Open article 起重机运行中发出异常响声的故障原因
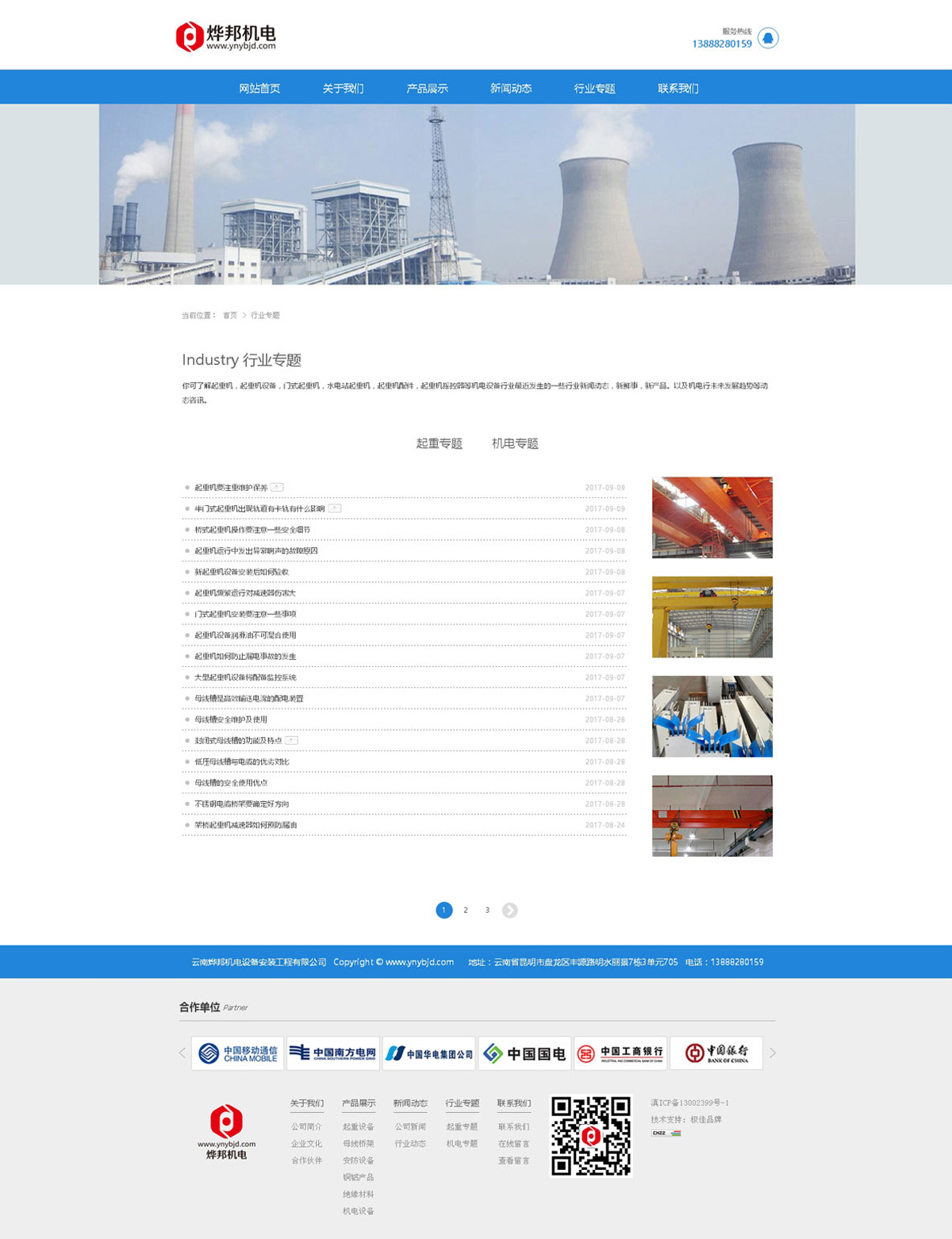Image resolution: width=952 pixels, height=1239 pixels. click(x=256, y=550)
